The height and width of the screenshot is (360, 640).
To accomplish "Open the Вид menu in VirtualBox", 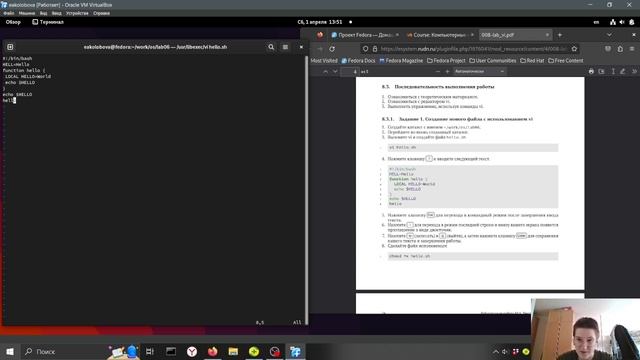I will click(43, 13).
